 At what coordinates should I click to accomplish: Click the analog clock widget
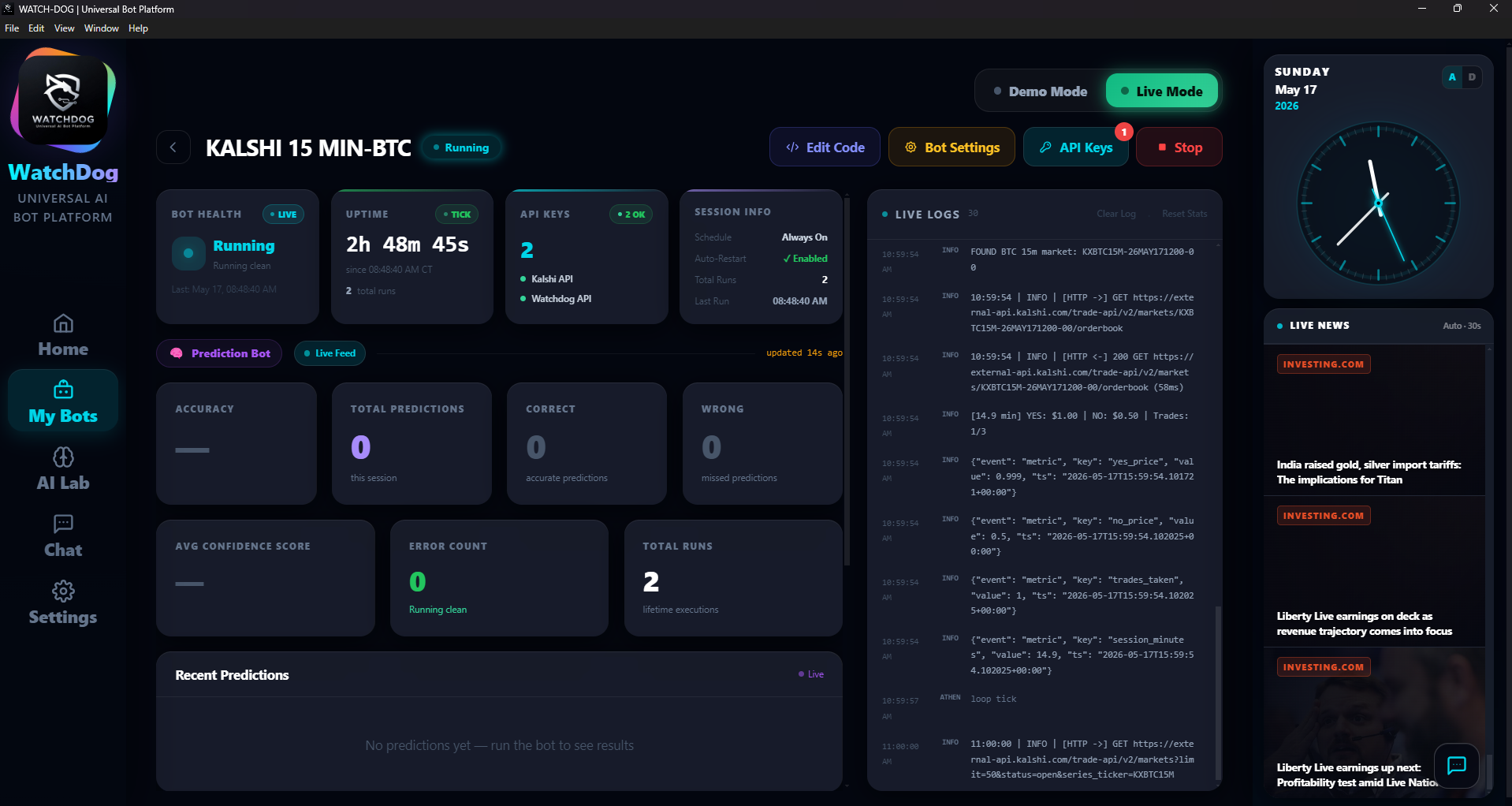(1378, 203)
